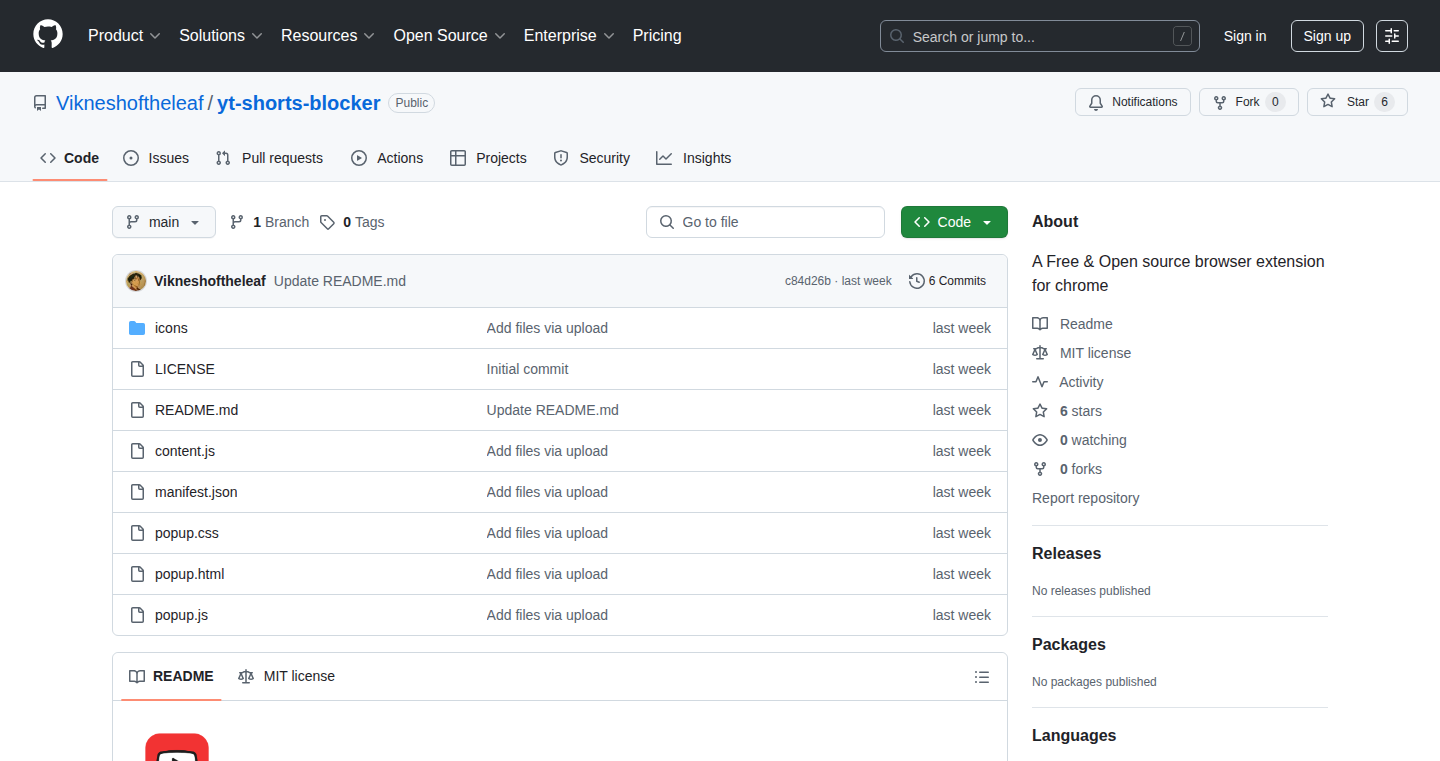1440x761 pixels.
Task: Expand the Product menu
Action: tap(124, 35)
